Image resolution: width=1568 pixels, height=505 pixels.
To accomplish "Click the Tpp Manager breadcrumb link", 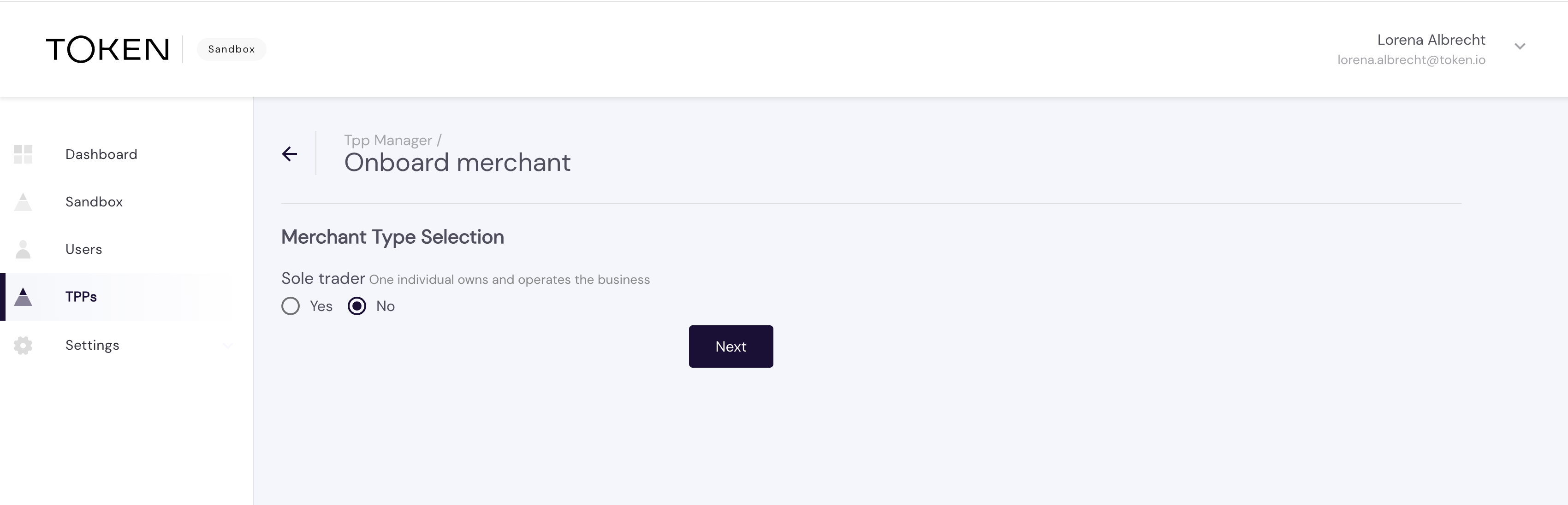I will pos(388,141).
